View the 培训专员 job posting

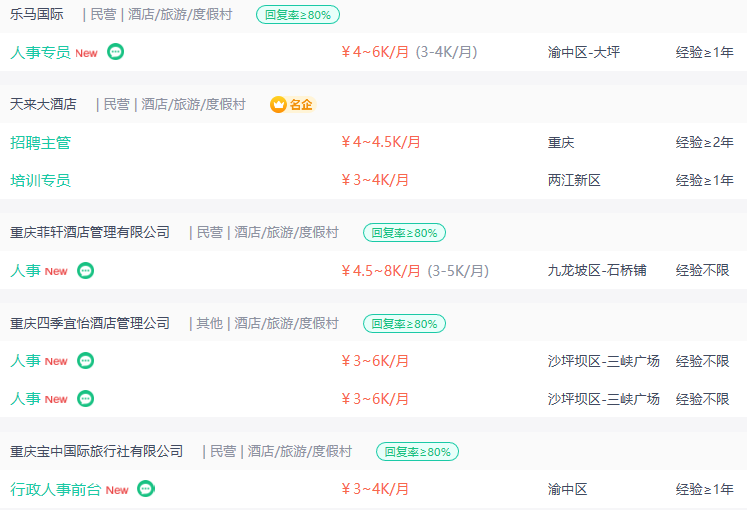click(40, 180)
